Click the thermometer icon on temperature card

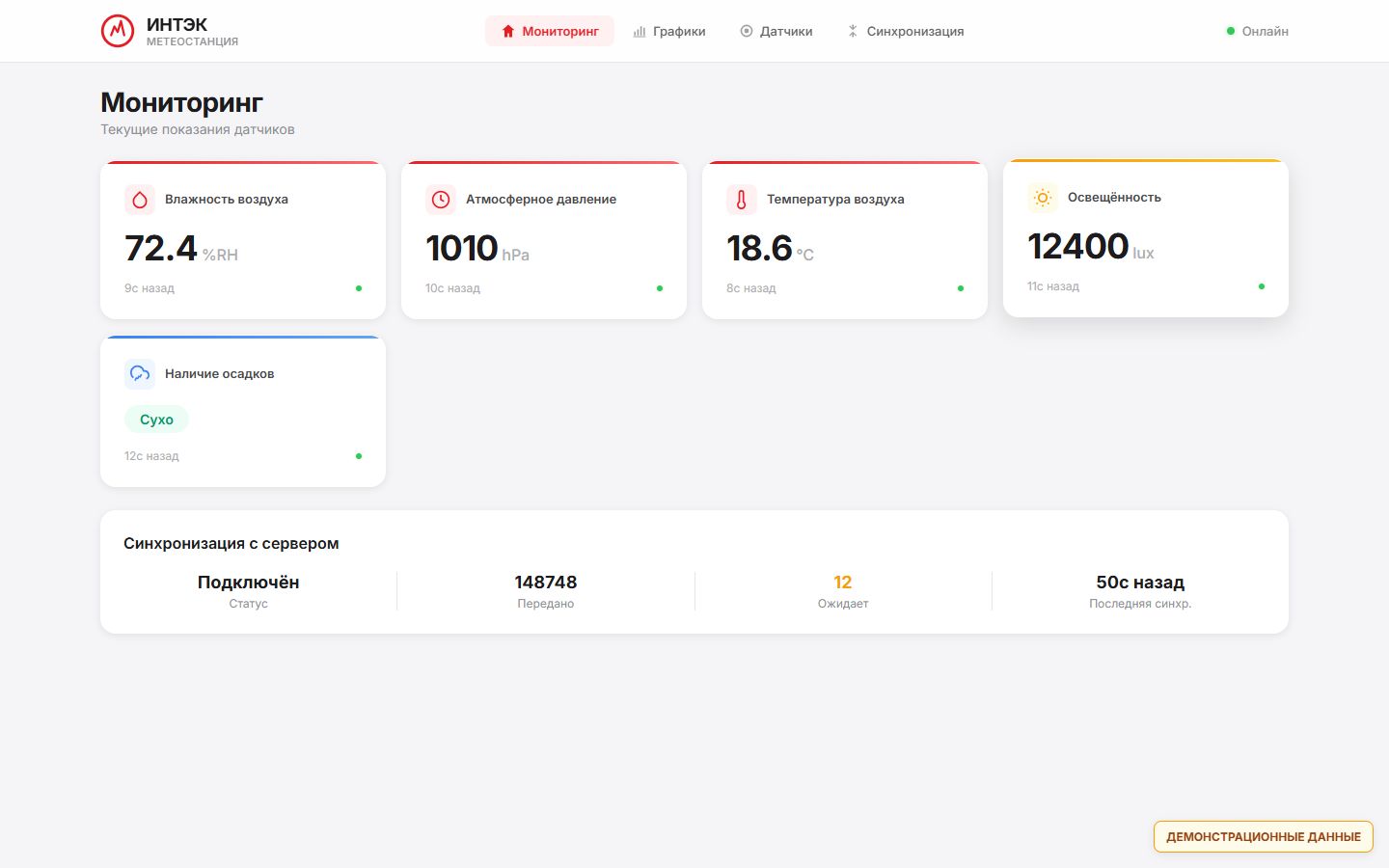[742, 200]
